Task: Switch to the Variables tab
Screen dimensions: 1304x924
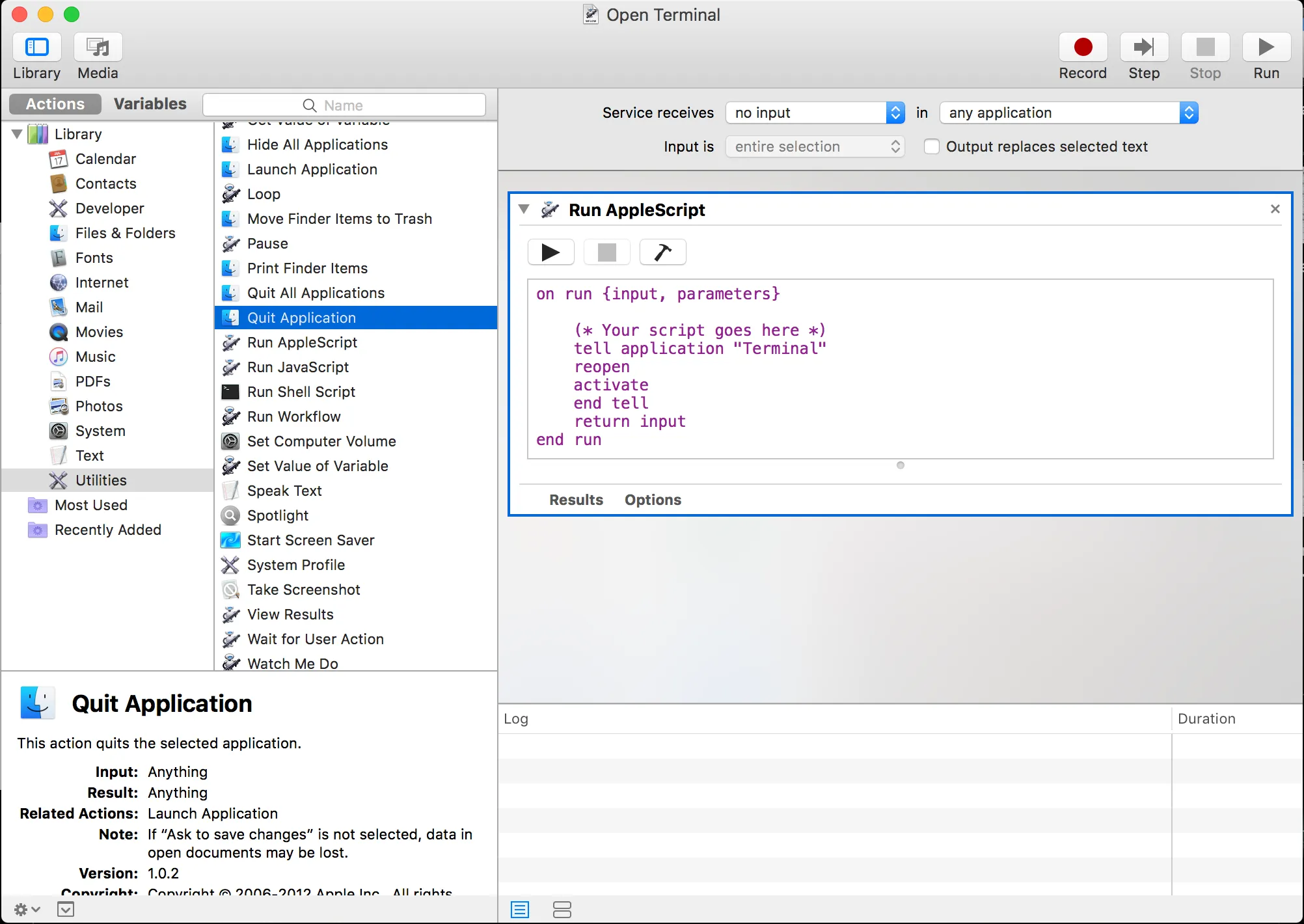Action: coord(150,104)
